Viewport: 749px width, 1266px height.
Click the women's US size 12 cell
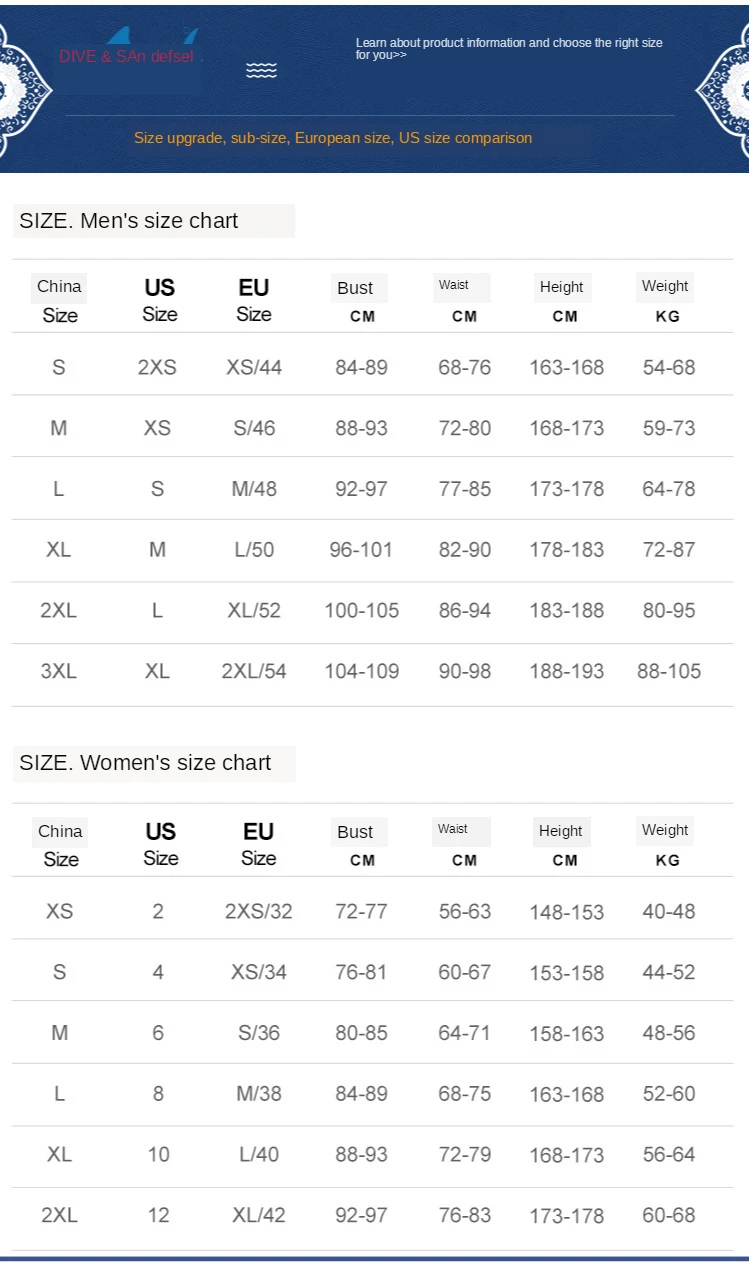158,1216
